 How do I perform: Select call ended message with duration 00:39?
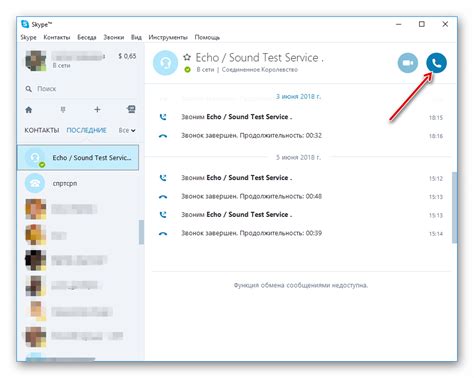pyautogui.click(x=251, y=233)
